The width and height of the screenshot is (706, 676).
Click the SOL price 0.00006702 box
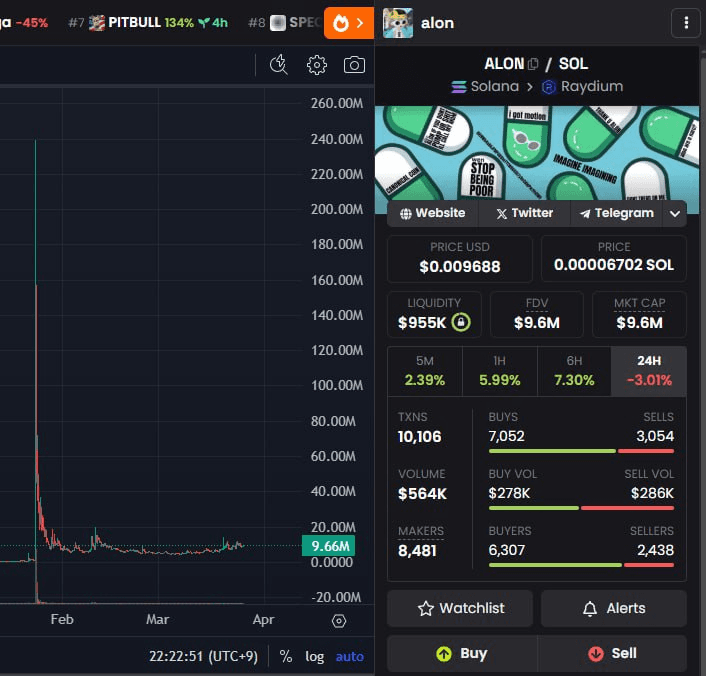tap(614, 259)
